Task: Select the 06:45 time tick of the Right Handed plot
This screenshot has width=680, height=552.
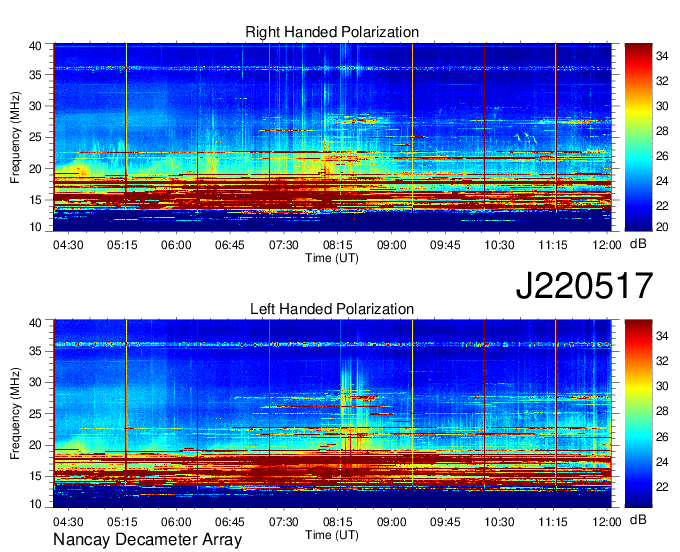Action: coord(230,245)
